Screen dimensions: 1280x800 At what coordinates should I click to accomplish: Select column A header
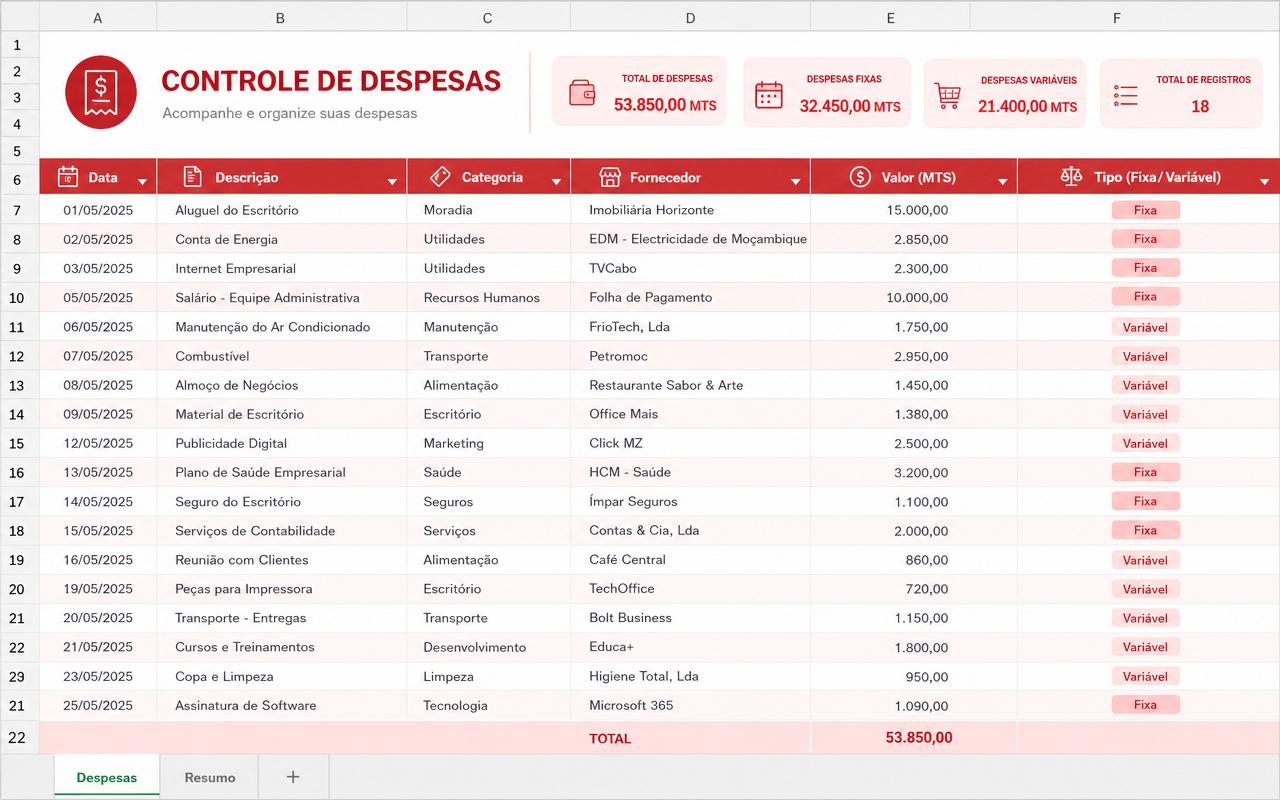[x=97, y=18]
